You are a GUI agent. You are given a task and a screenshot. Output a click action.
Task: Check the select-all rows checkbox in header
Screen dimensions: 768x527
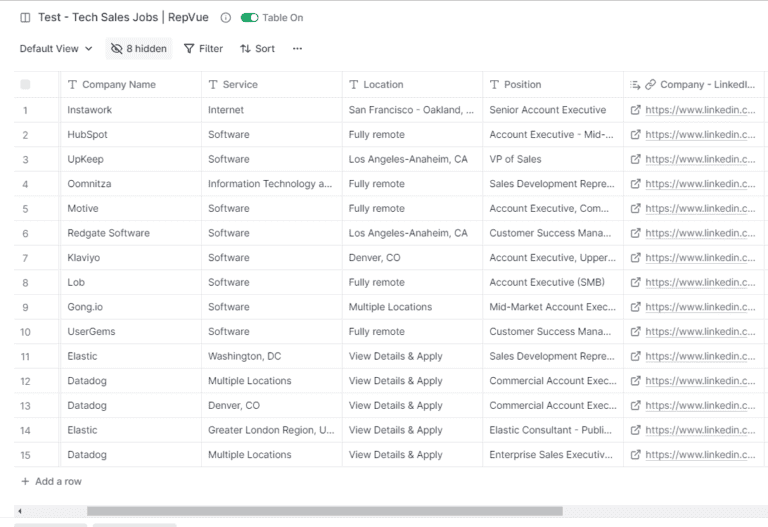(25, 85)
